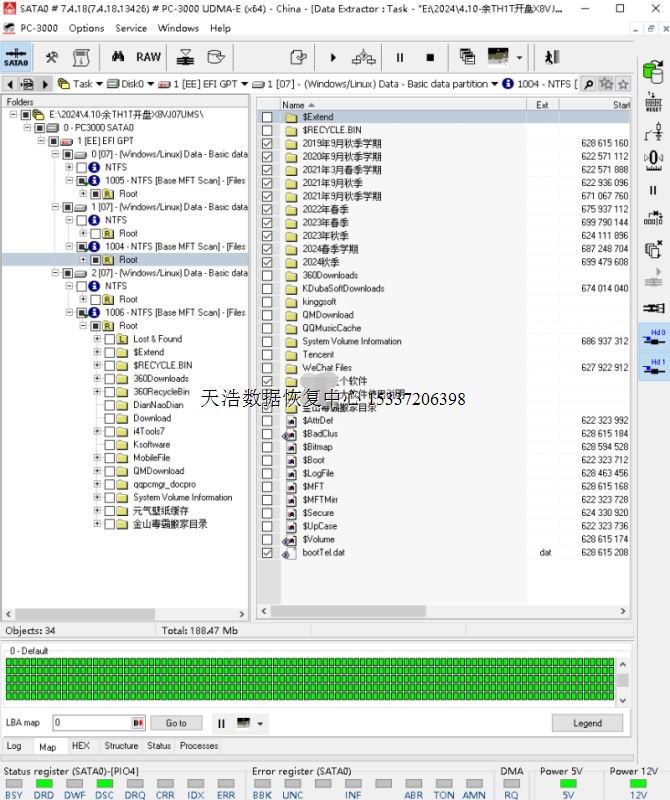Click the magnifier icon in the path bar

pyautogui.click(x=589, y=84)
